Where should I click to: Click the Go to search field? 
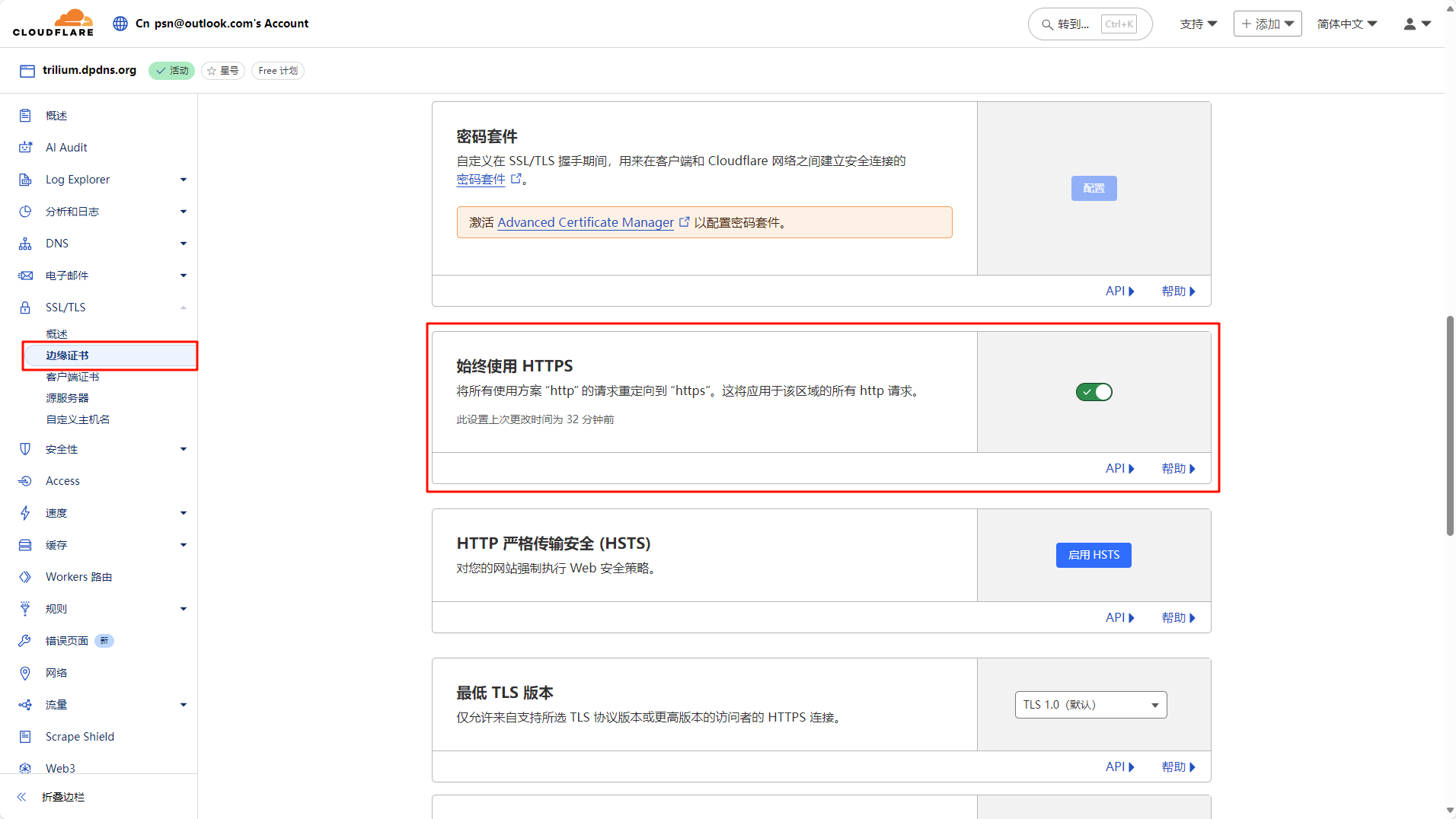coord(1089,24)
